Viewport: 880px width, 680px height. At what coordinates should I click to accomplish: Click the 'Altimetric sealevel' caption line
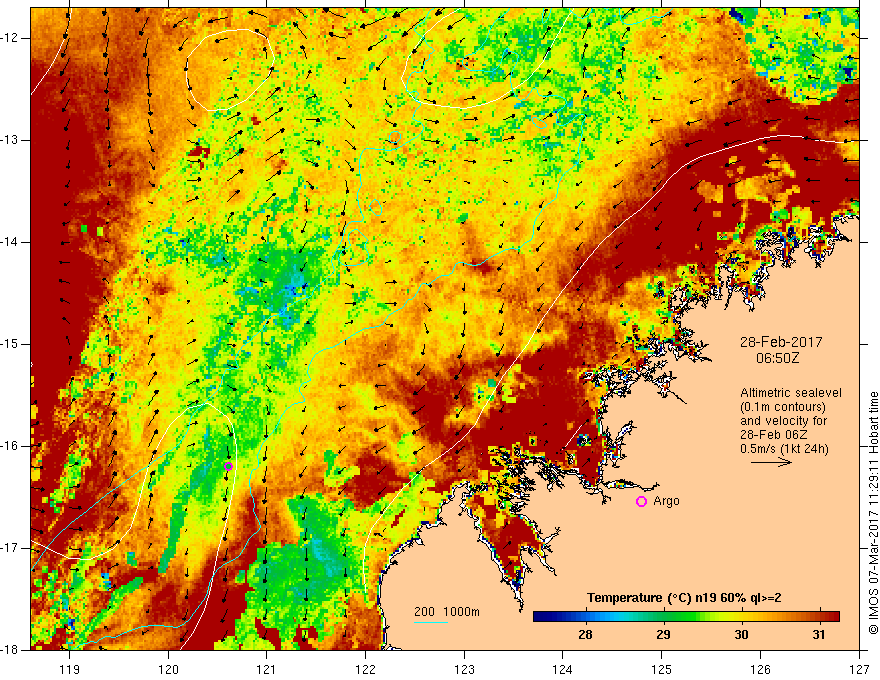coord(791,393)
